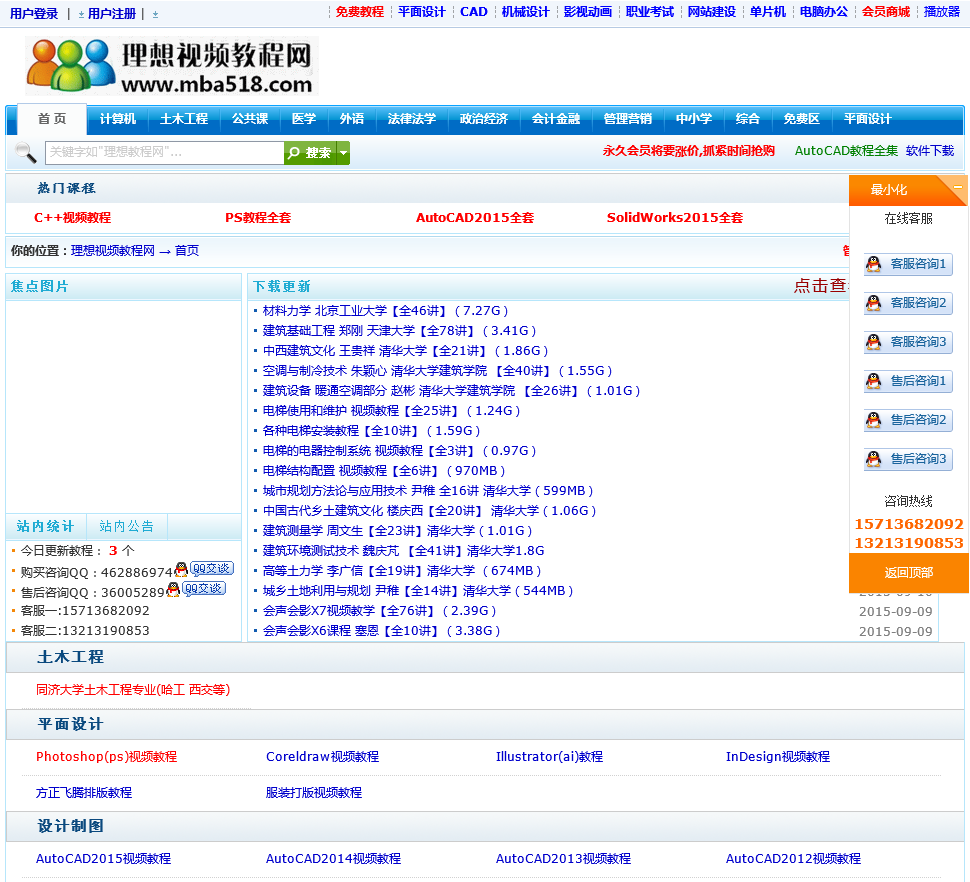This screenshot has height=882, width=970.
Task: Click the penguin icon next to 购买咨询QQ number
Action: [181, 568]
